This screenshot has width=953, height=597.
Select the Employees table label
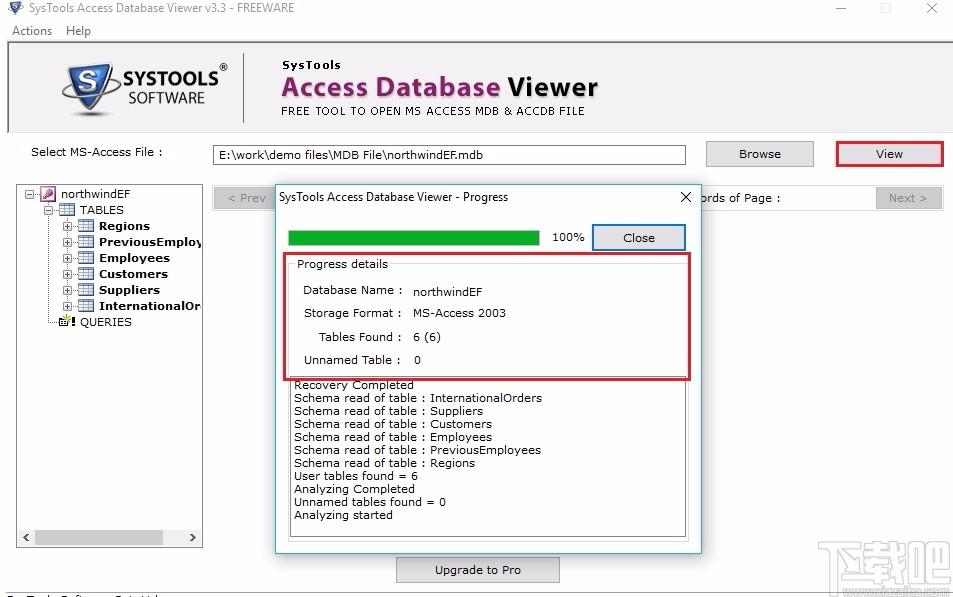(x=134, y=258)
